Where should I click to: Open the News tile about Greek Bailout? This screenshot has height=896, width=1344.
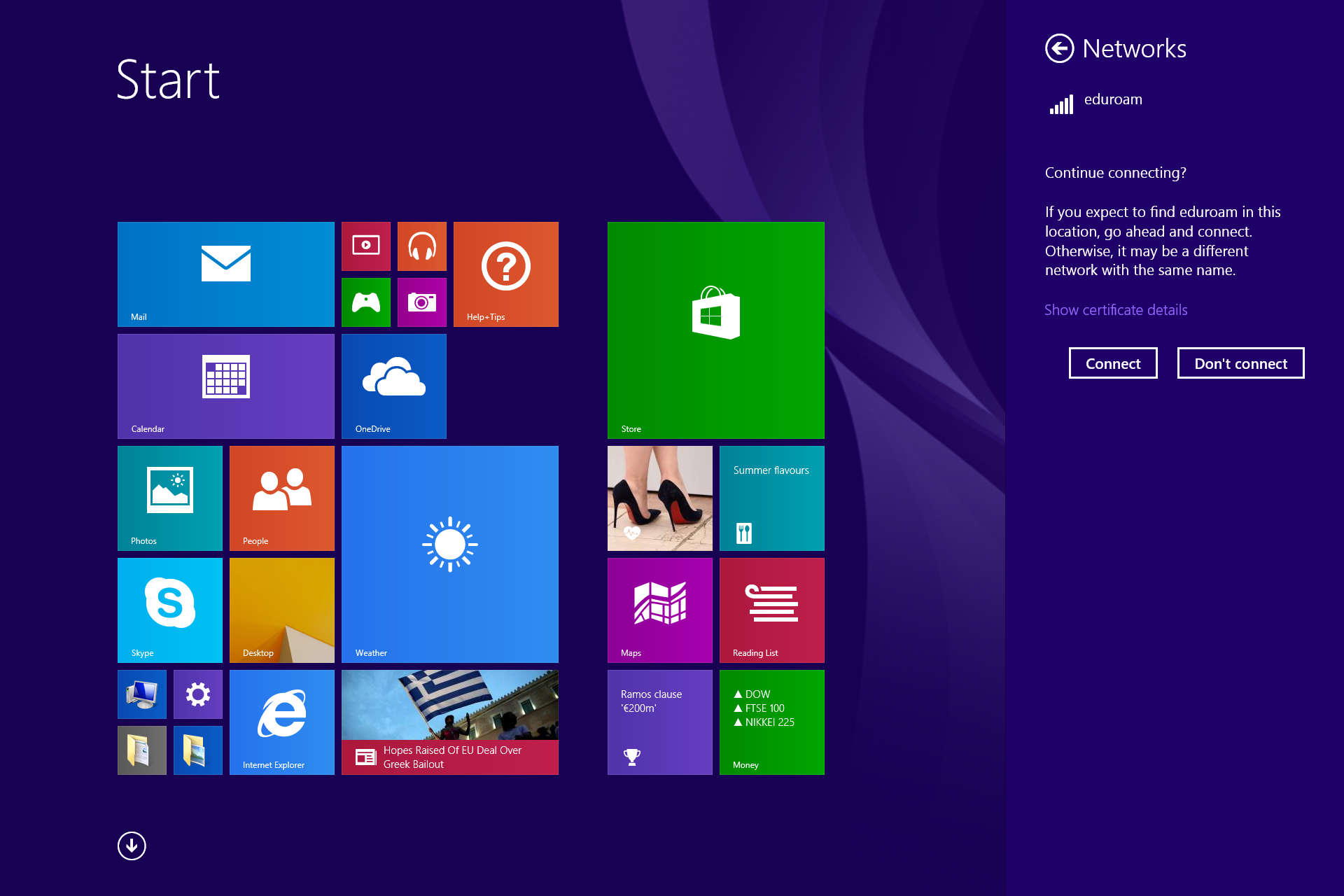point(450,722)
